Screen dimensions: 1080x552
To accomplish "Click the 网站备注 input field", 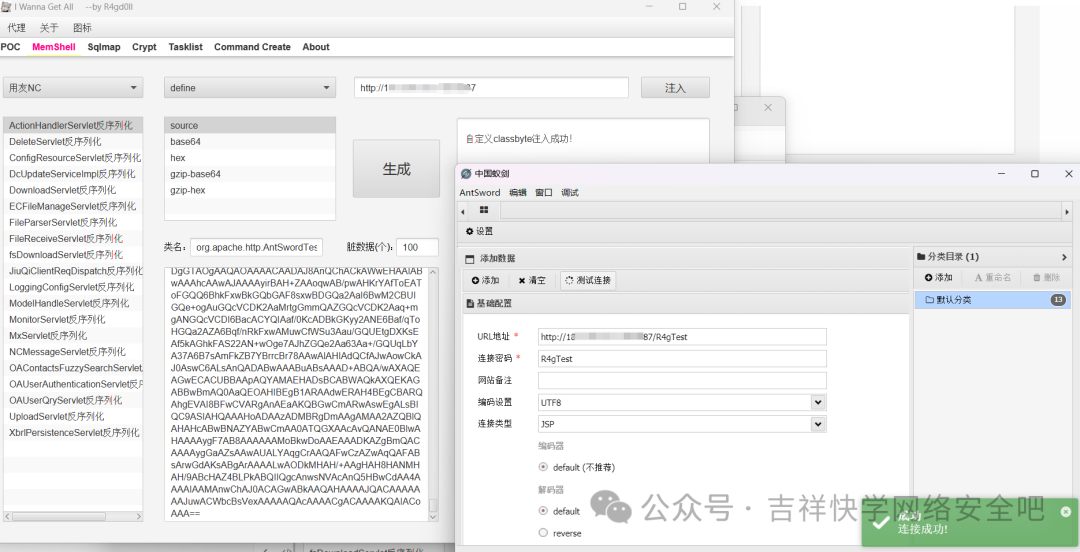I will click(x=682, y=380).
